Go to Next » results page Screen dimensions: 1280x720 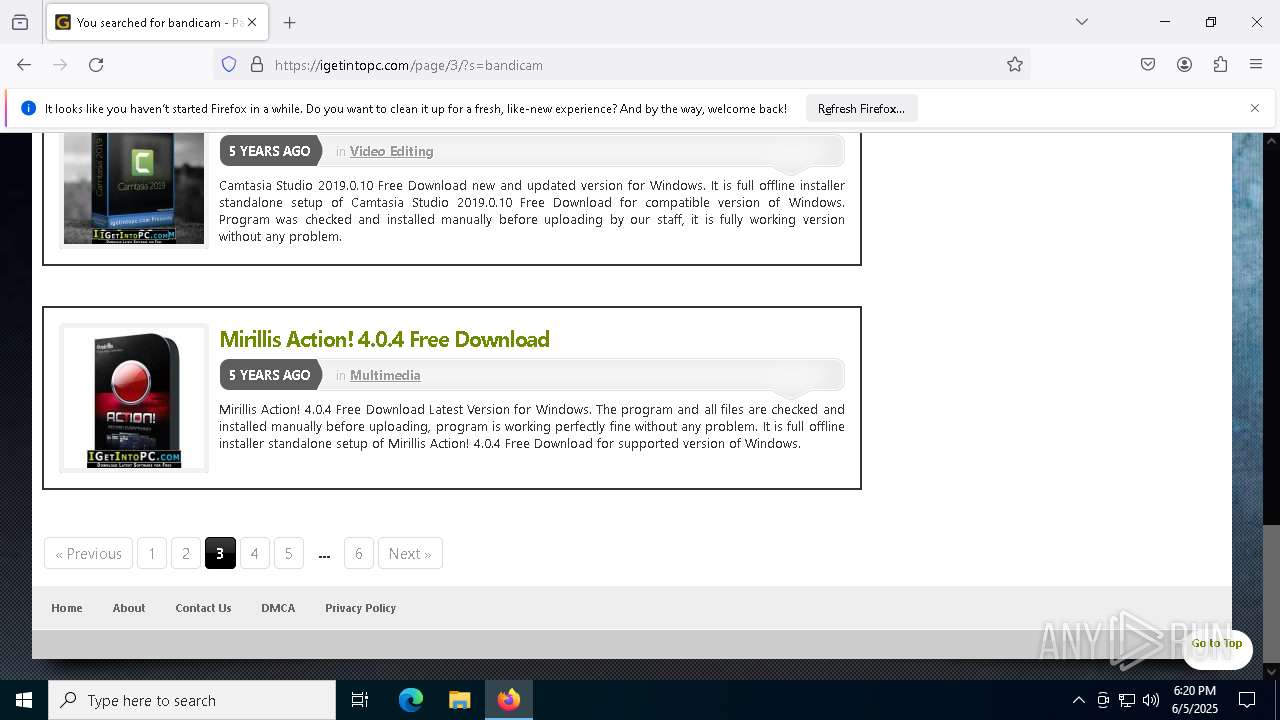pyautogui.click(x=410, y=553)
